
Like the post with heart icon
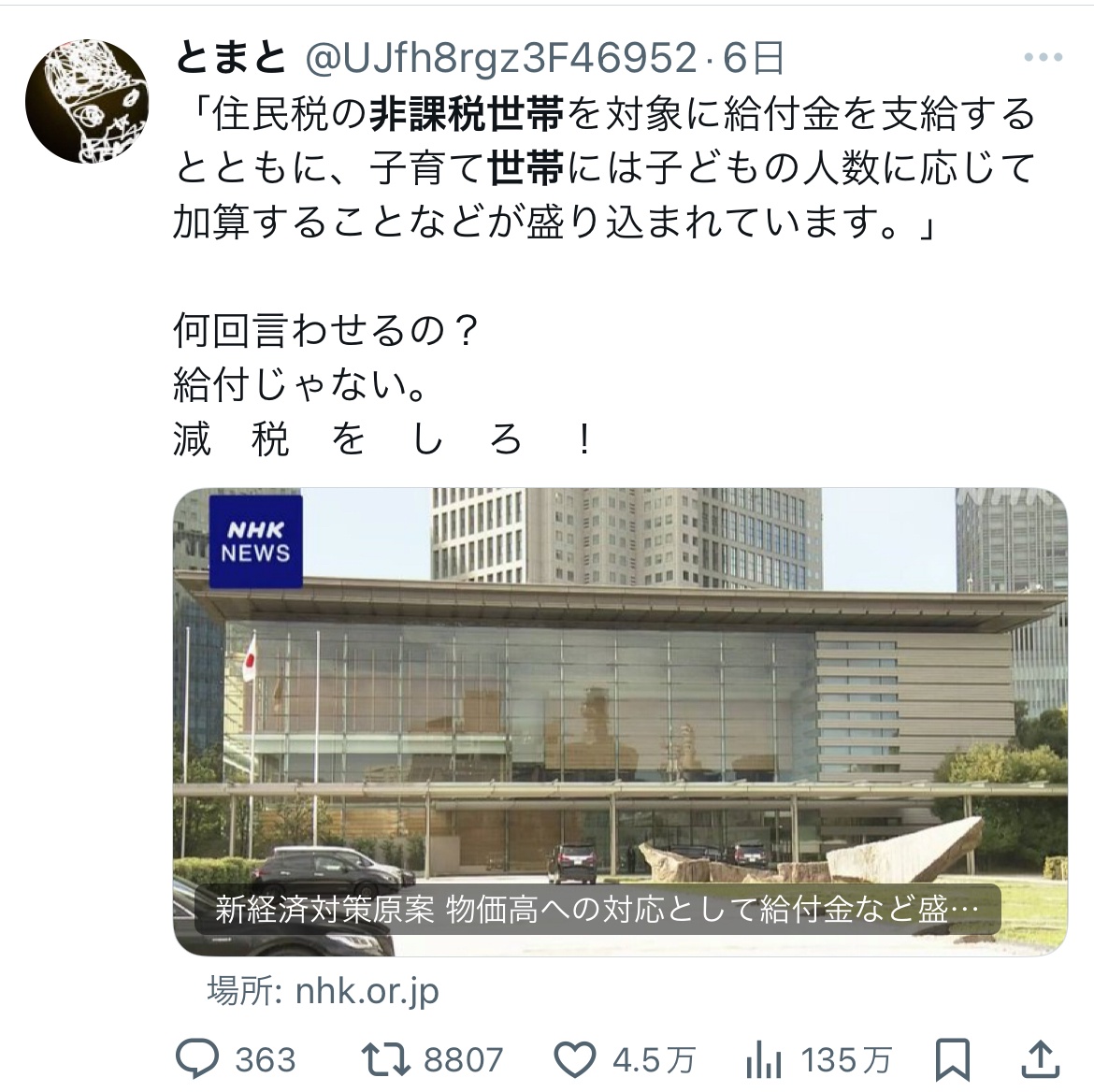(574, 1059)
